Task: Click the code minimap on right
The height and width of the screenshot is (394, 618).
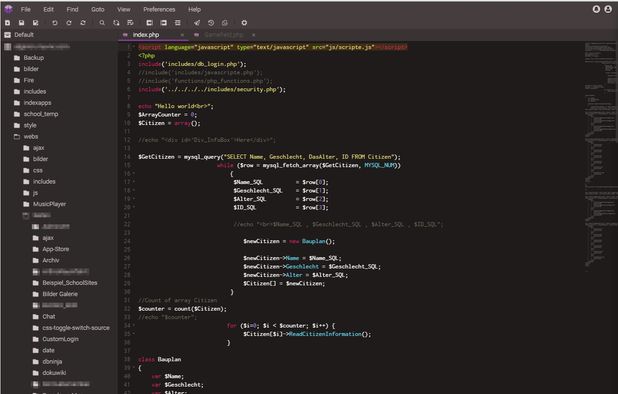Action: pyautogui.click(x=600, y=158)
